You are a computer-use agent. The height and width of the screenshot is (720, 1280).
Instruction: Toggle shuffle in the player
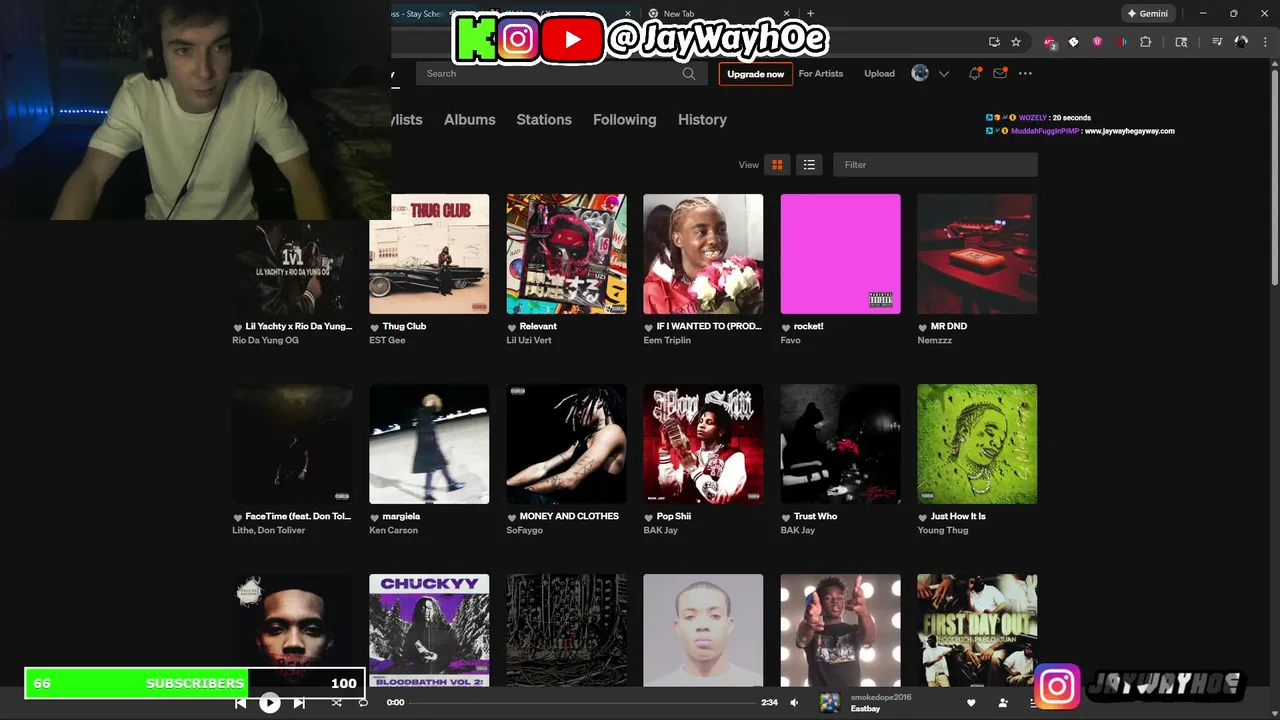336,703
